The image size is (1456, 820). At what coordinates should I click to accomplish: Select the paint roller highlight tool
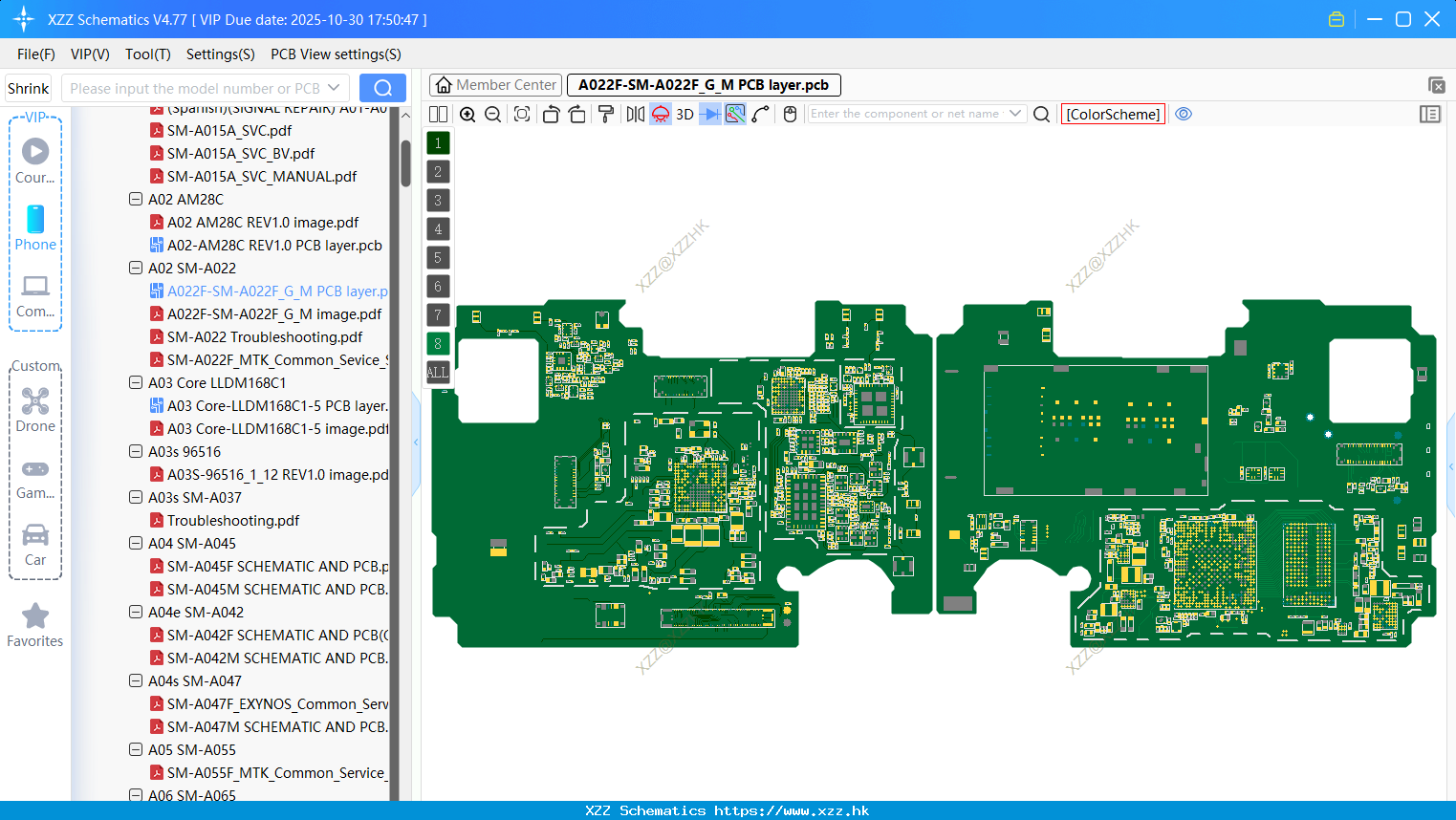[606, 114]
